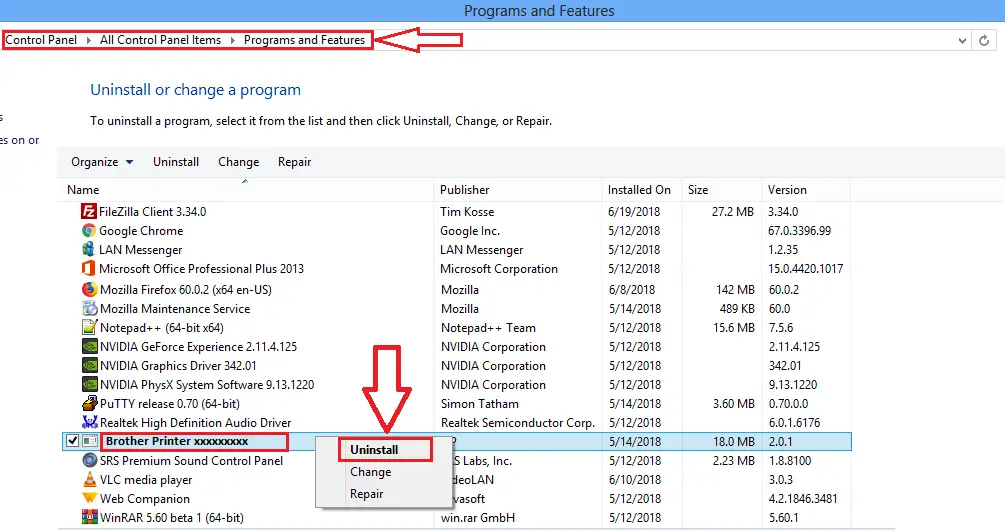Click the Google Chrome program icon
Screen dimensions: 1005x532
point(88,230)
